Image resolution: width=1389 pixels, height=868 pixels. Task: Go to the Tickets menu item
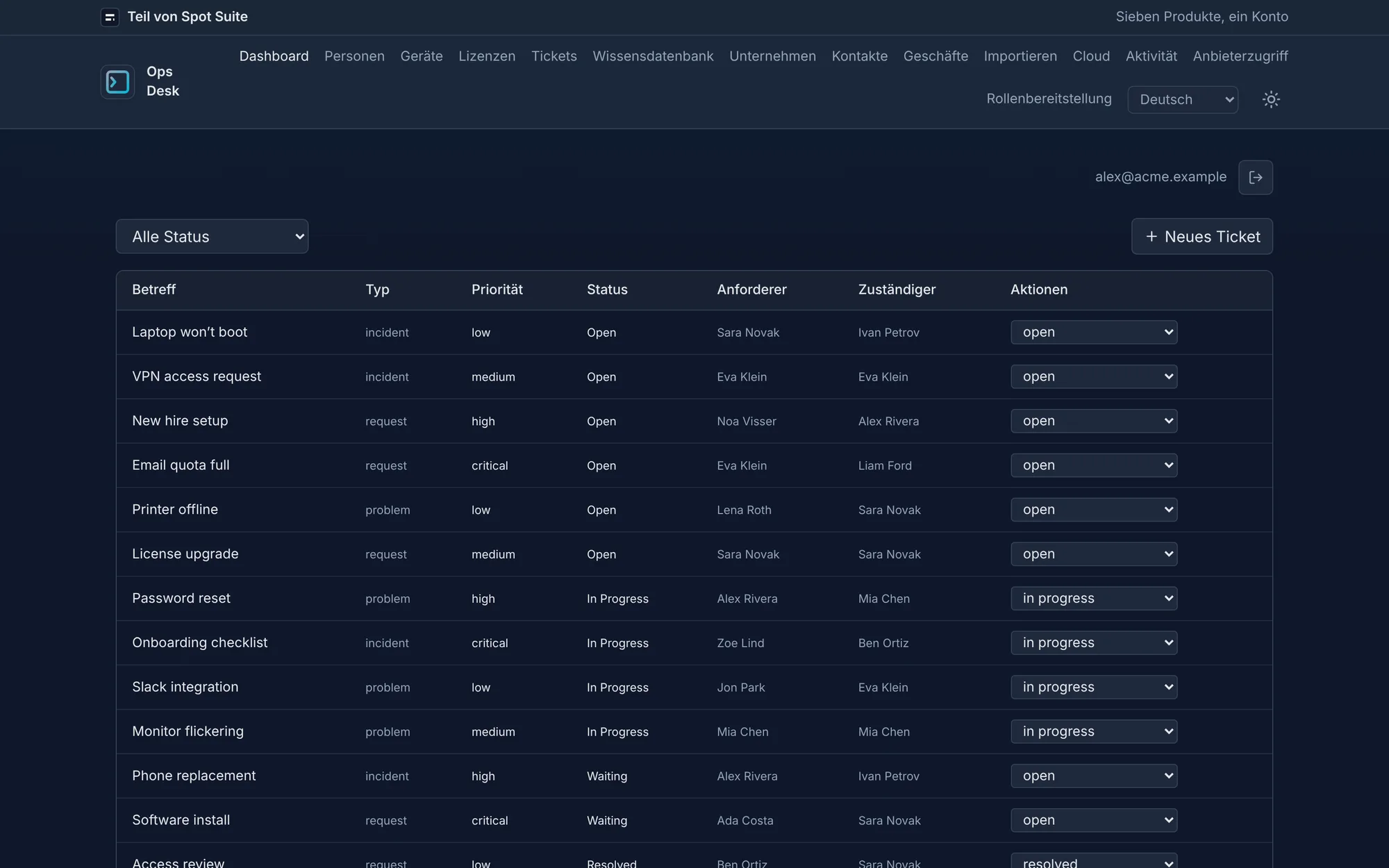554,56
